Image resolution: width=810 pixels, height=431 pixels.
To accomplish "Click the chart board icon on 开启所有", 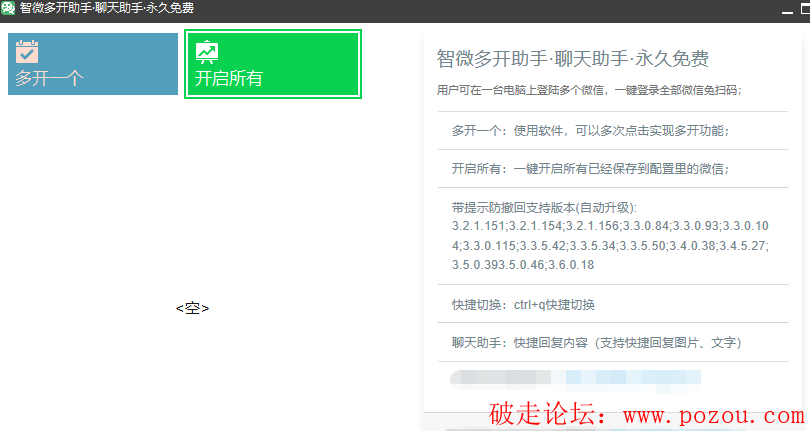I will pos(207,52).
